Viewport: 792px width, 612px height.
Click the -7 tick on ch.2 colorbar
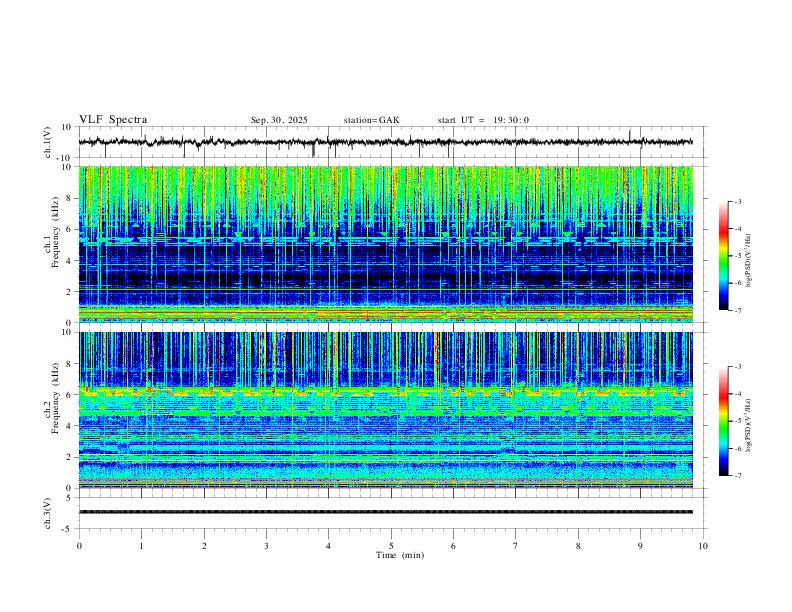(x=737, y=476)
